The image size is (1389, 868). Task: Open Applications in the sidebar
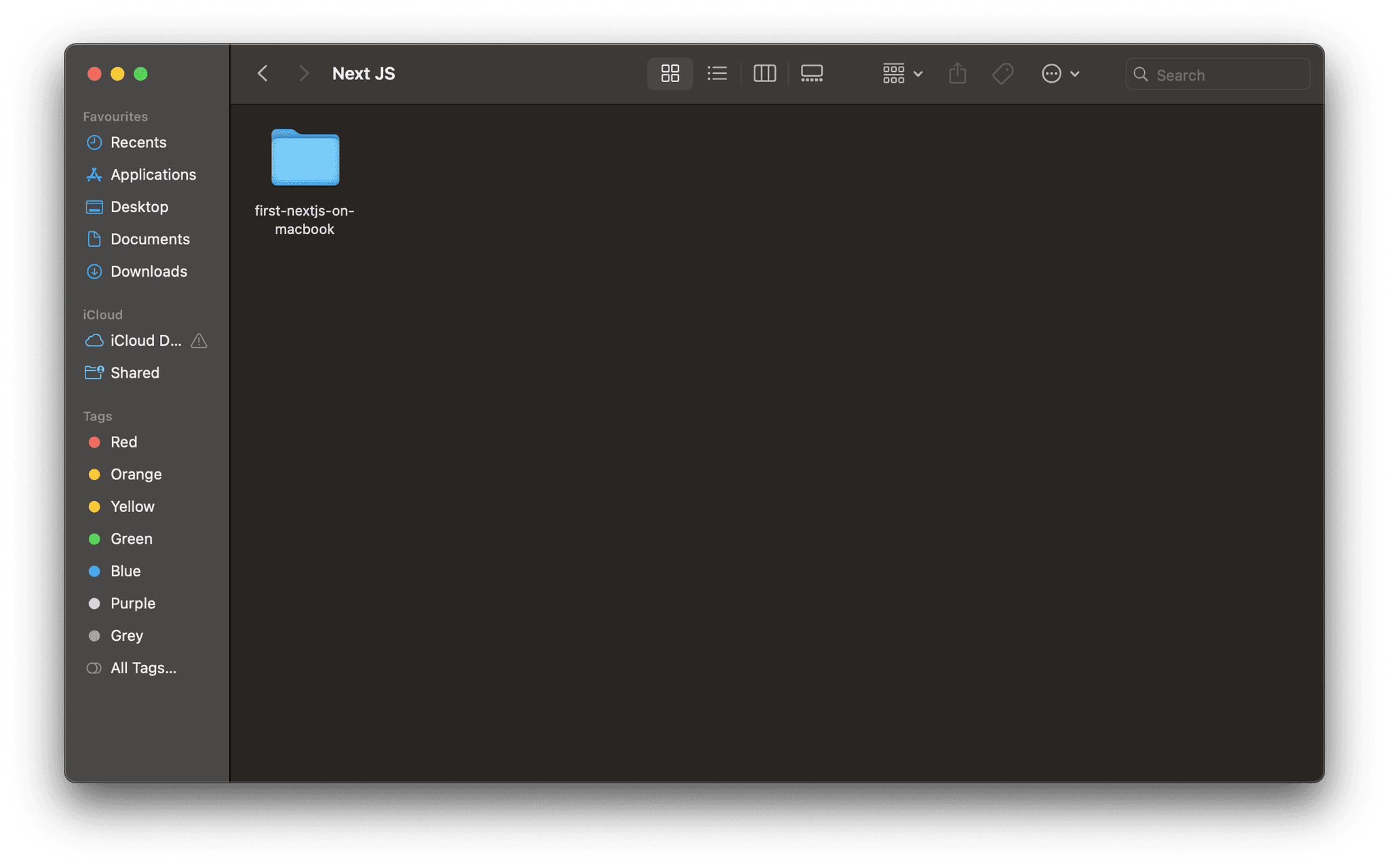[x=153, y=174]
